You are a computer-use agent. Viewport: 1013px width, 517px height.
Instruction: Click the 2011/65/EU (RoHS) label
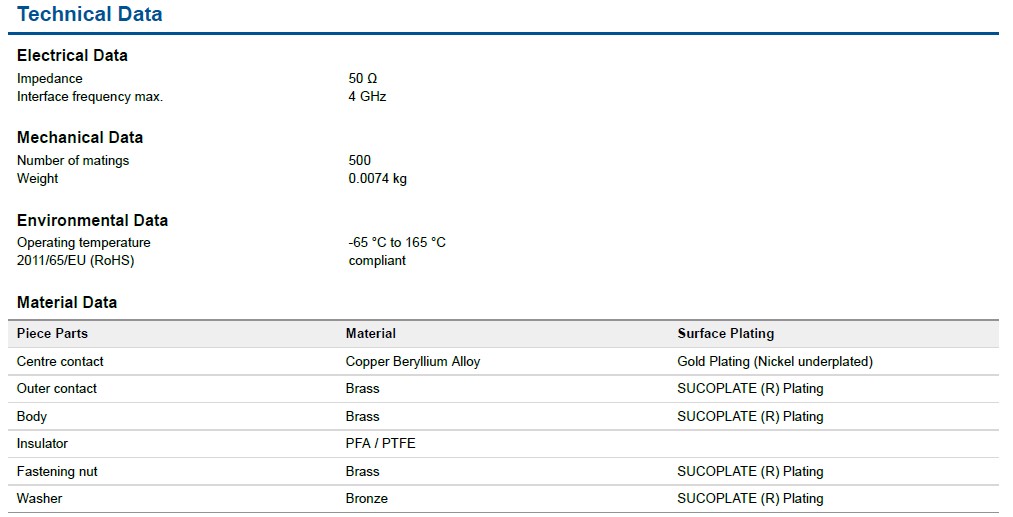76,260
